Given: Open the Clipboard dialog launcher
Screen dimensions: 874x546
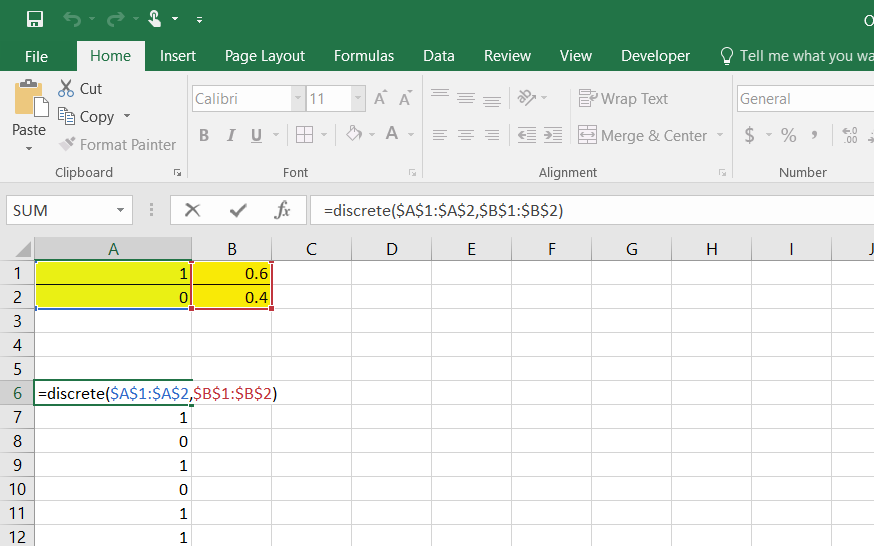Looking at the screenshot, I should (x=177, y=173).
